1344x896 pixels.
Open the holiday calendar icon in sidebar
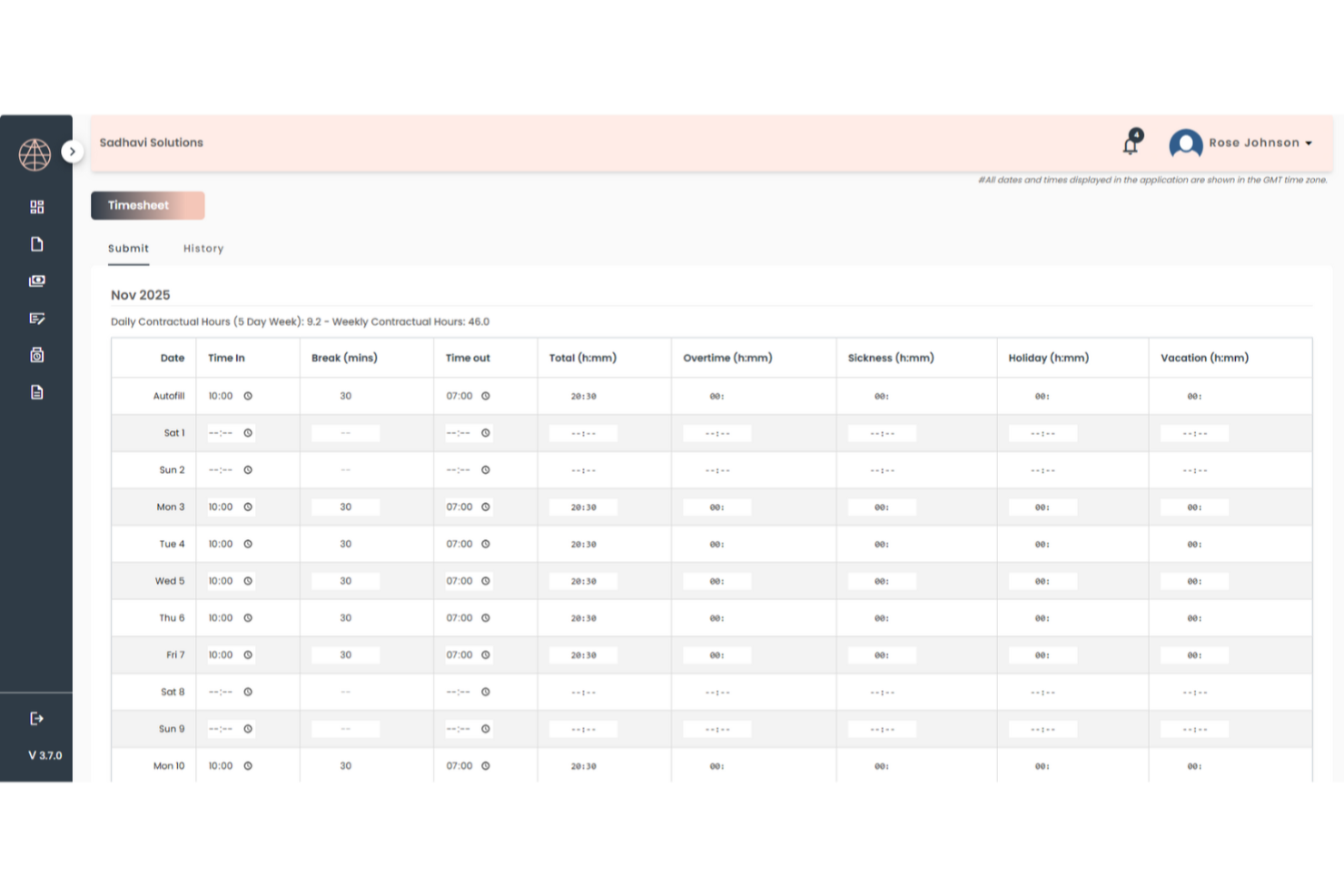pyautogui.click(x=36, y=354)
